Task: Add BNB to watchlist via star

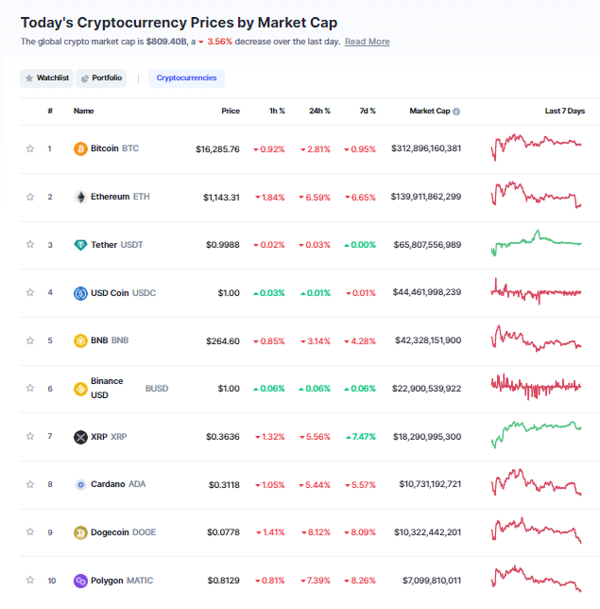Action: click(x=30, y=341)
